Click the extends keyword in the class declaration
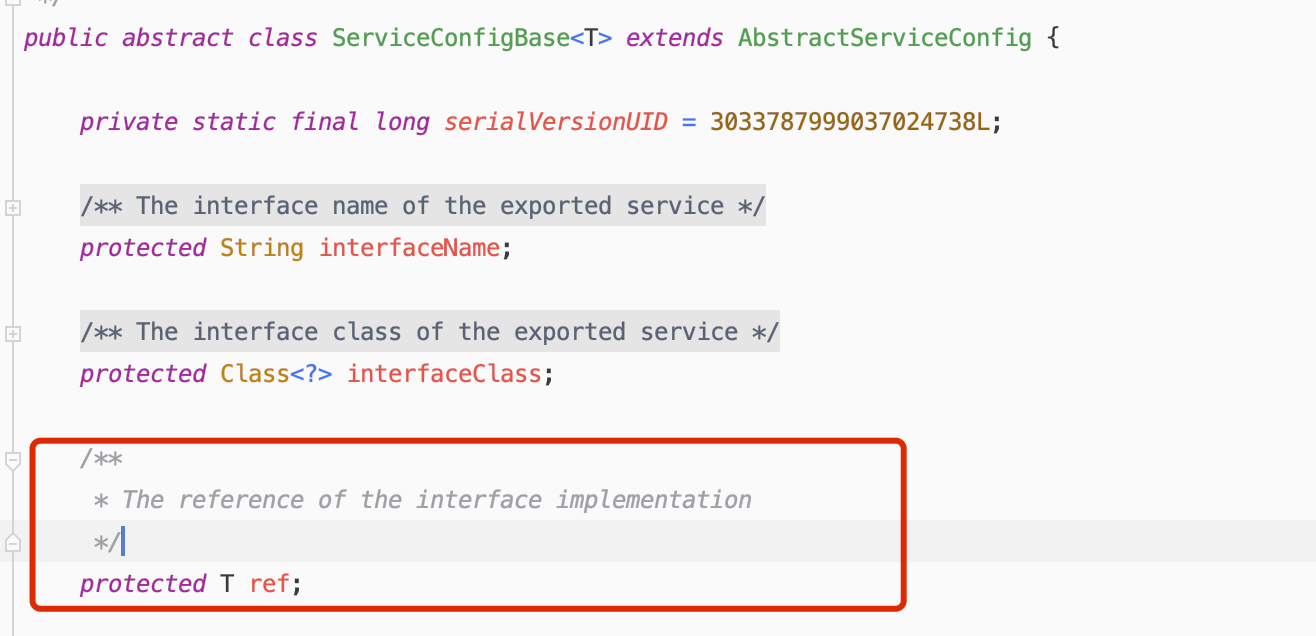1316x636 pixels. coord(674,39)
